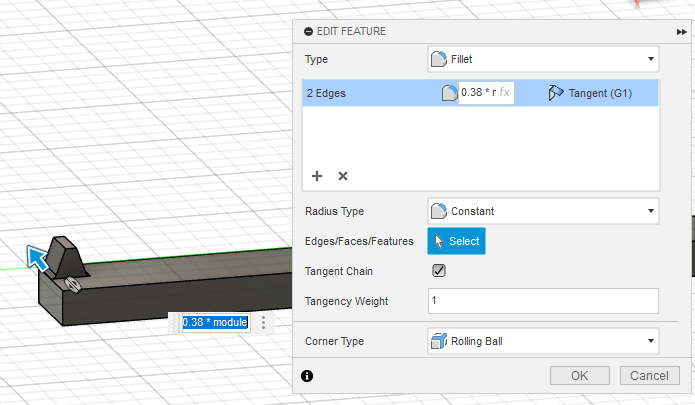Open the Corner Type dropdown showing Rolling Ball
695x405 pixels.
click(x=543, y=341)
